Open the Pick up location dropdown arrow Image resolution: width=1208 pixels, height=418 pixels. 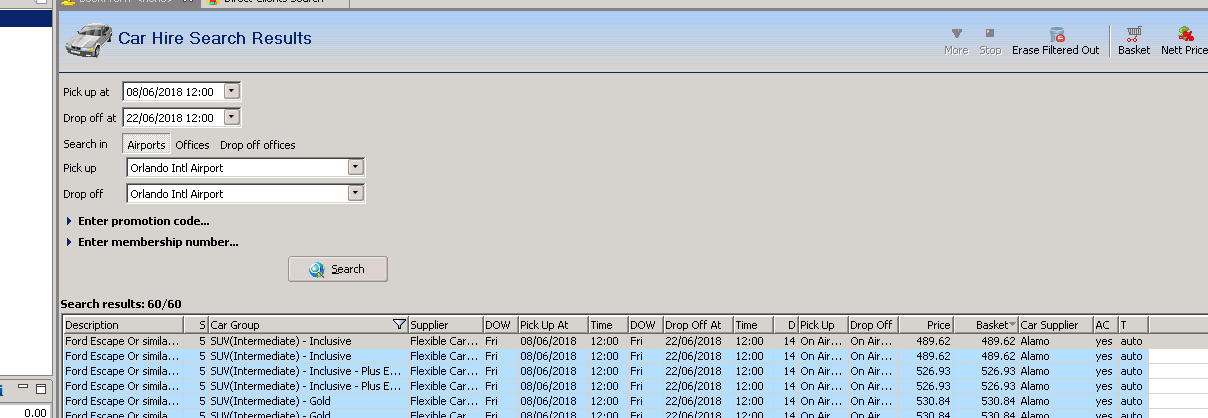coord(355,168)
